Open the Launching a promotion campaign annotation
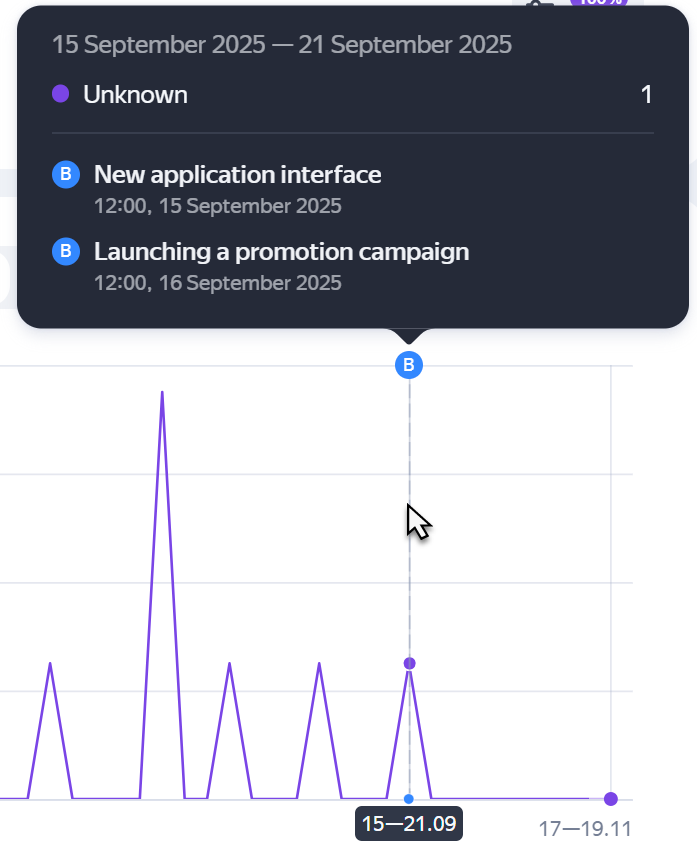This screenshot has height=868, width=697. (281, 251)
